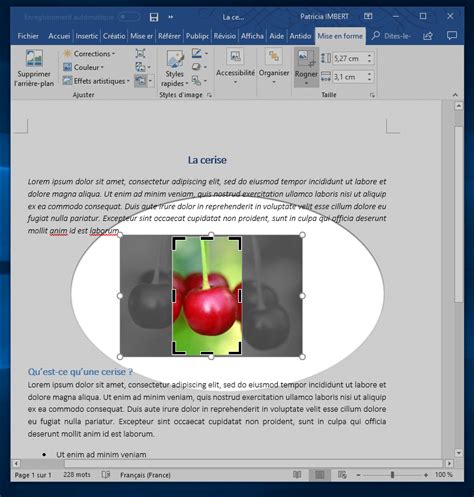Click the highlighted Reset picture icon
Viewport: 474px width, 497px height.
(x=140, y=81)
